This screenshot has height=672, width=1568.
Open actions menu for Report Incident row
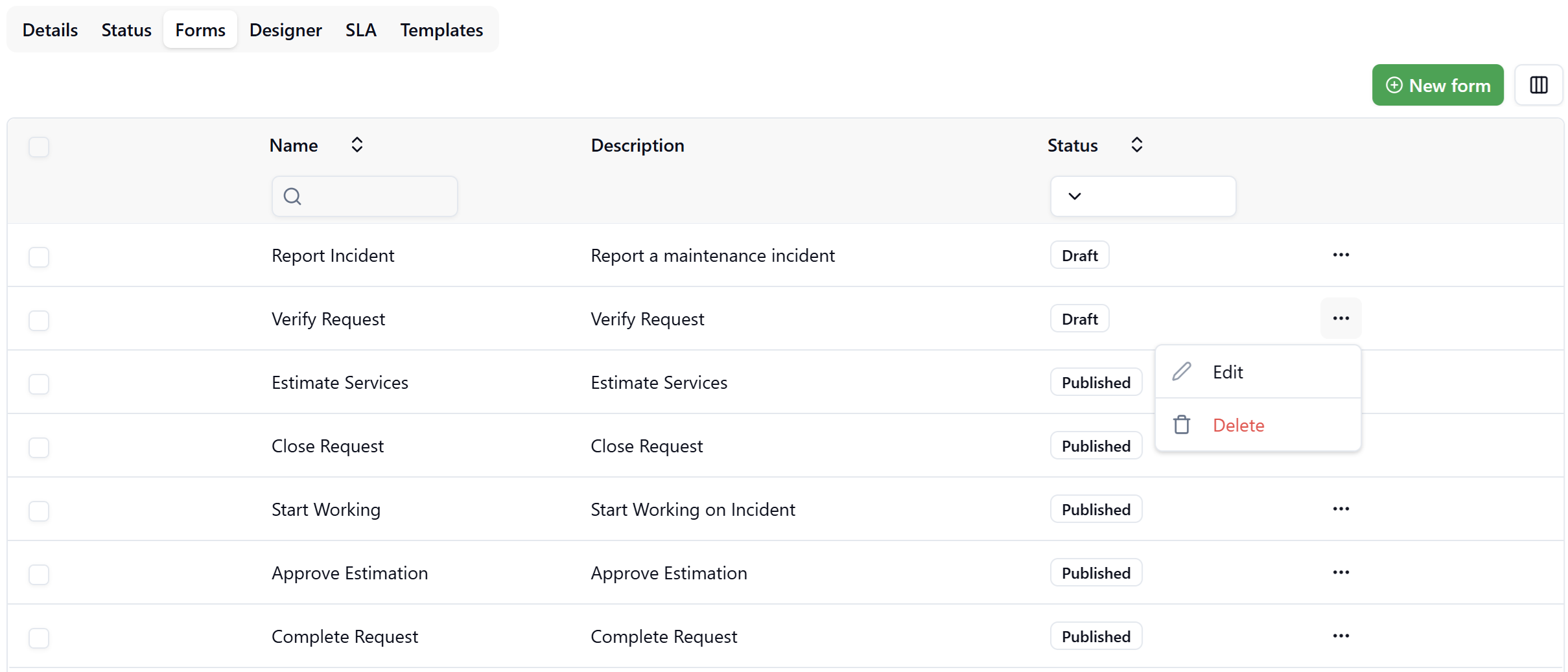click(x=1340, y=255)
